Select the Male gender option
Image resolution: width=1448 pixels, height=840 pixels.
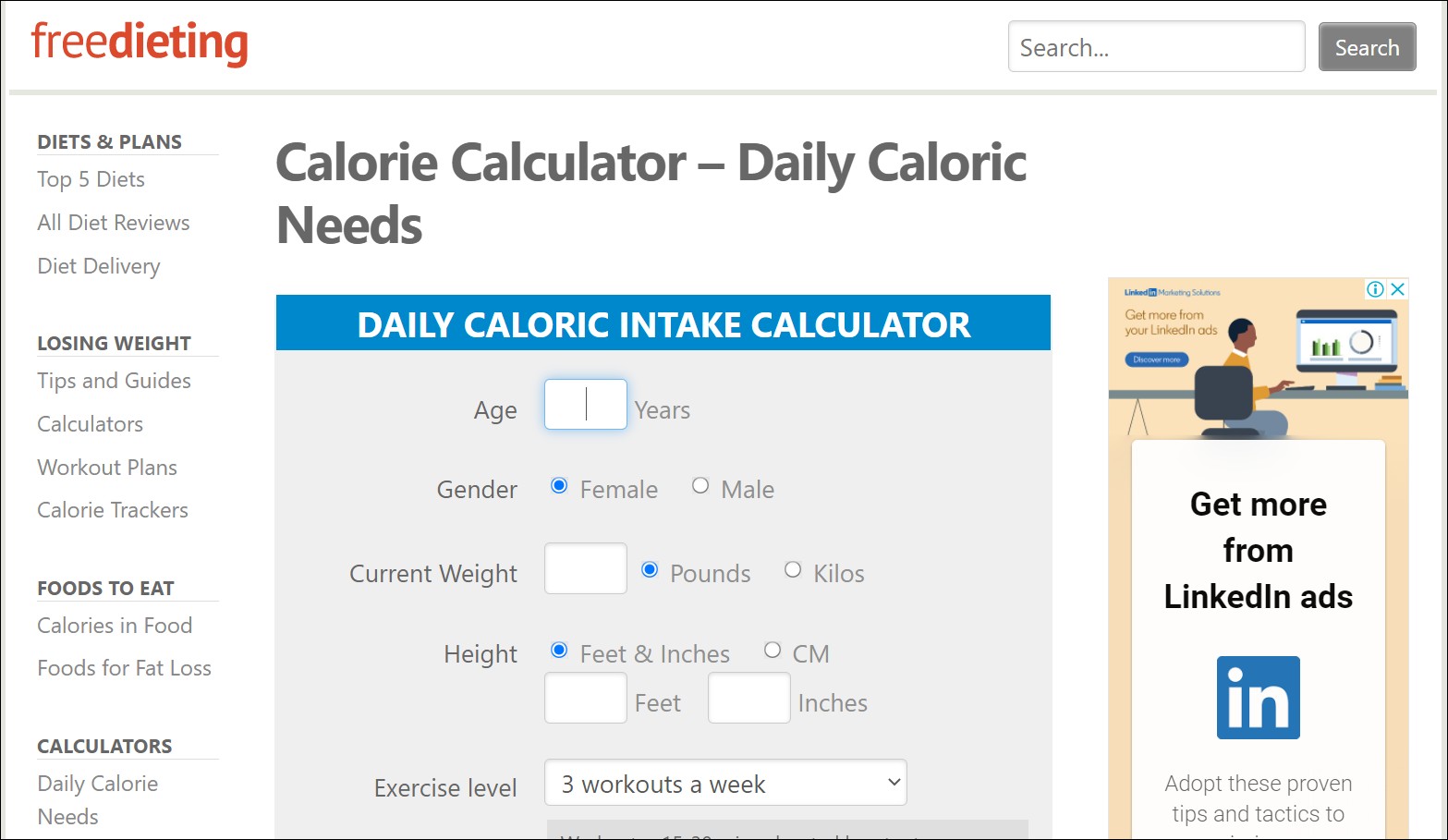(700, 486)
